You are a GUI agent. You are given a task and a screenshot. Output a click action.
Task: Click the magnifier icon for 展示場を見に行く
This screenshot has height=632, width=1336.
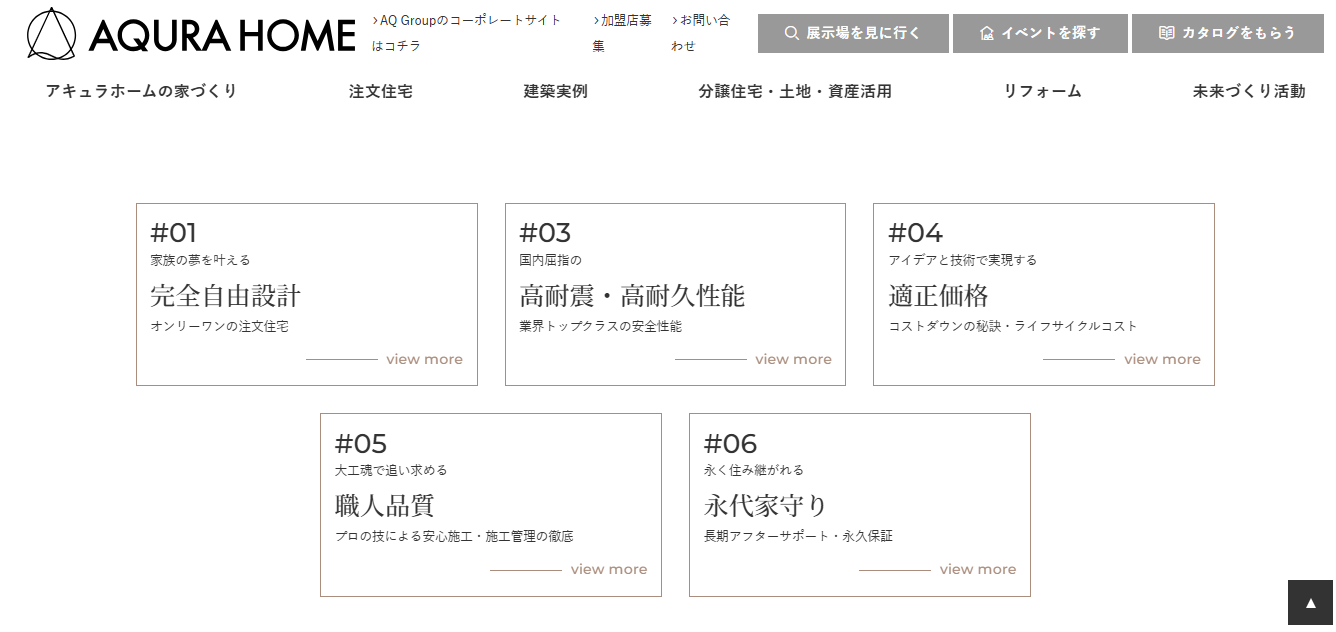[x=791, y=33]
